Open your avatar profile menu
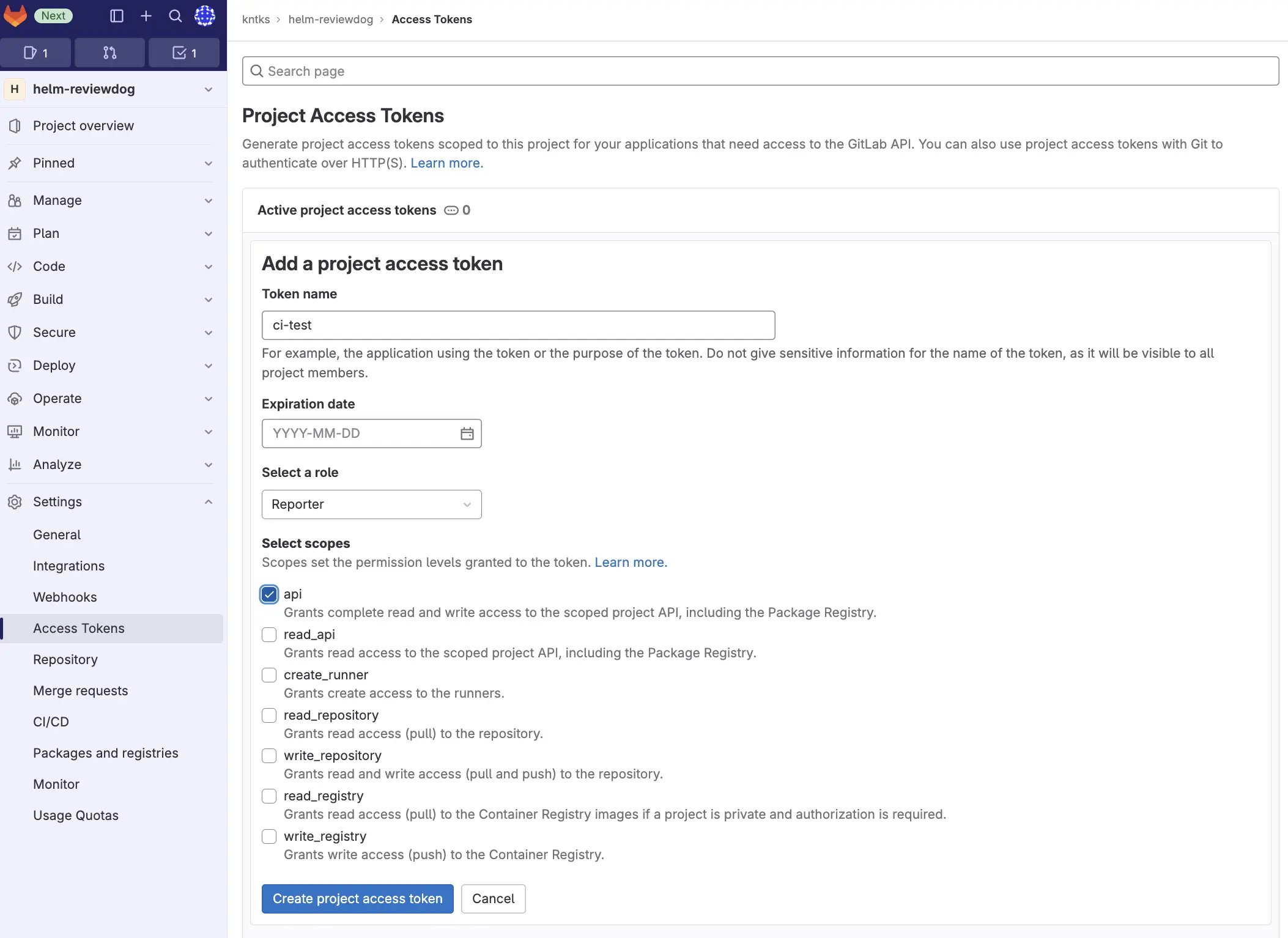This screenshot has width=1288, height=938. 205,16
